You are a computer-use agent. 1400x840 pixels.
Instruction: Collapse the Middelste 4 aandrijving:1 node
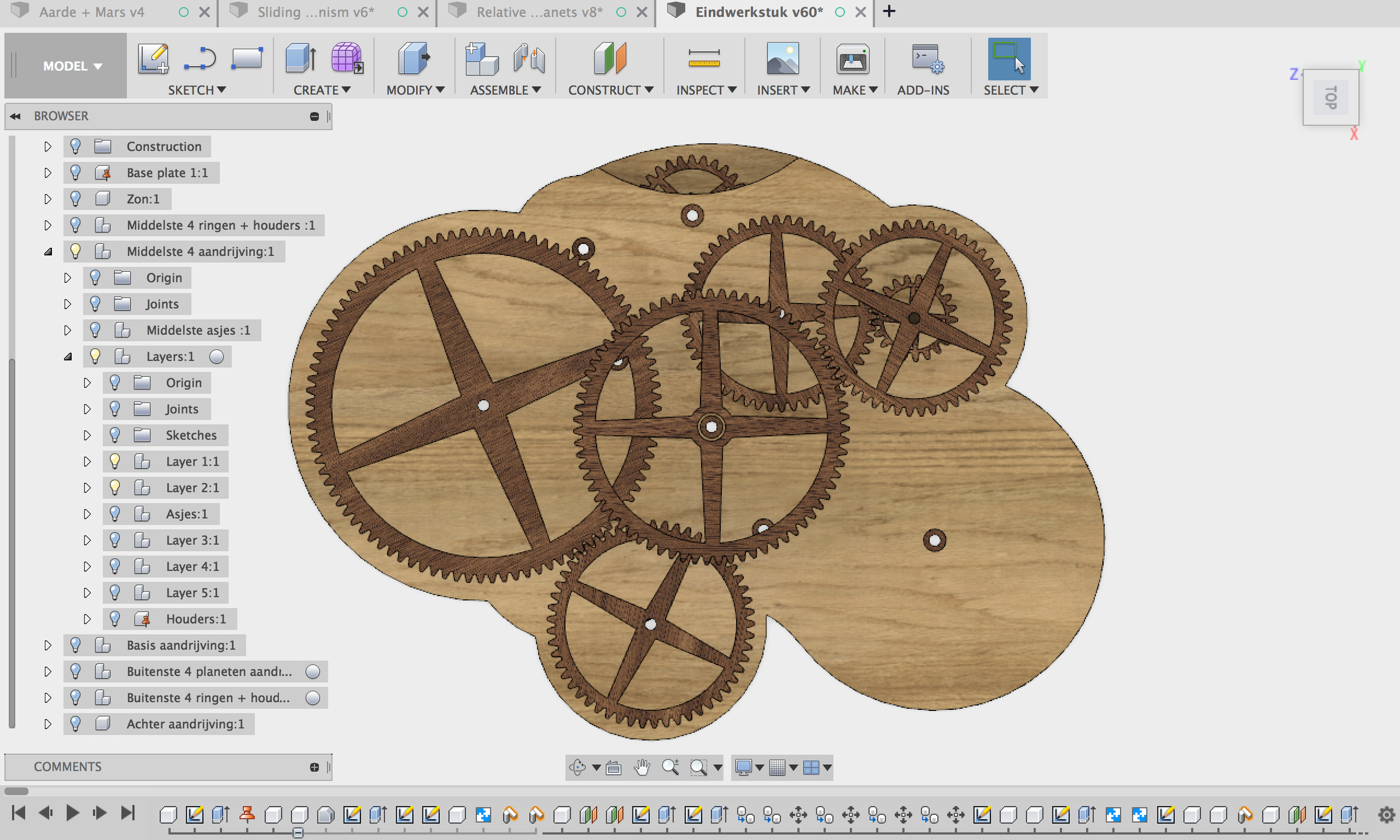click(x=48, y=251)
